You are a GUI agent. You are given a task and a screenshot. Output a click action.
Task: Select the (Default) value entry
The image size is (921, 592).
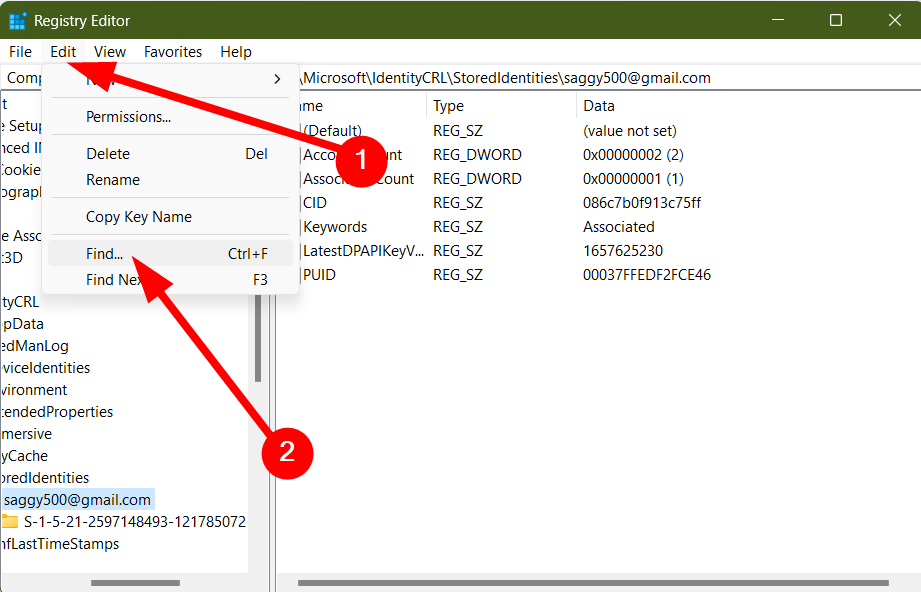point(332,131)
